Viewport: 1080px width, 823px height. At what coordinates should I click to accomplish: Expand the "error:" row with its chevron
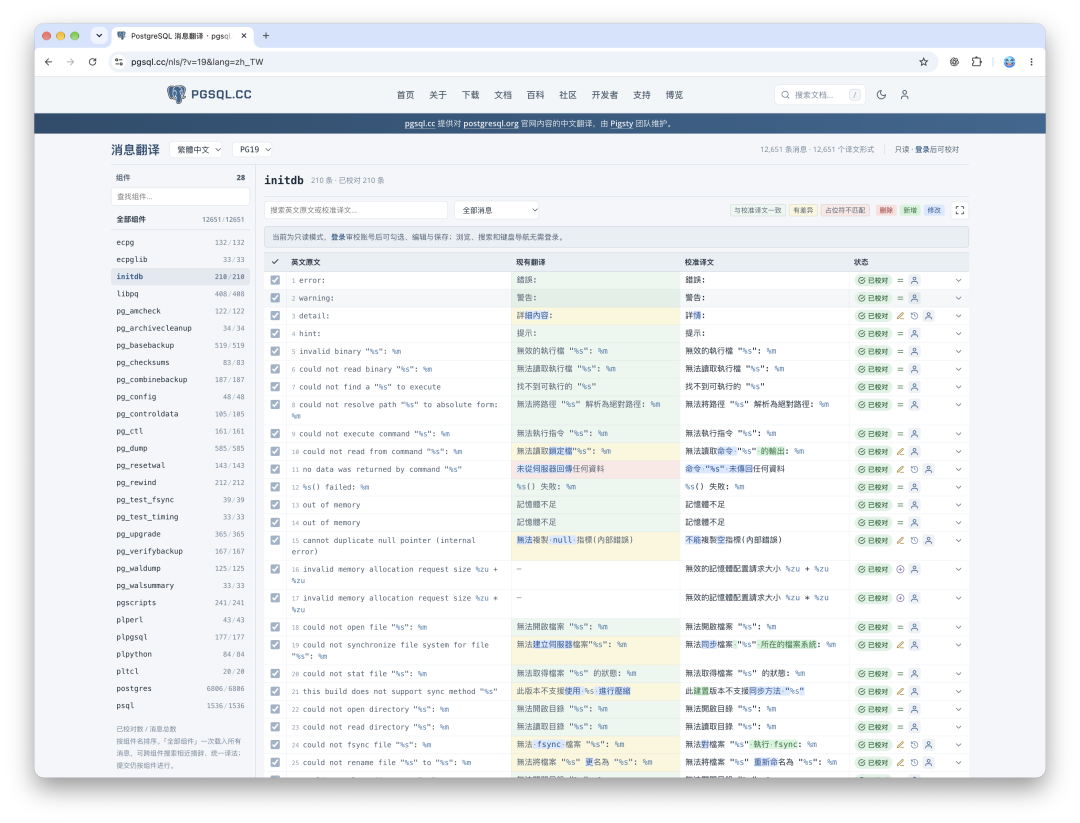[958, 280]
